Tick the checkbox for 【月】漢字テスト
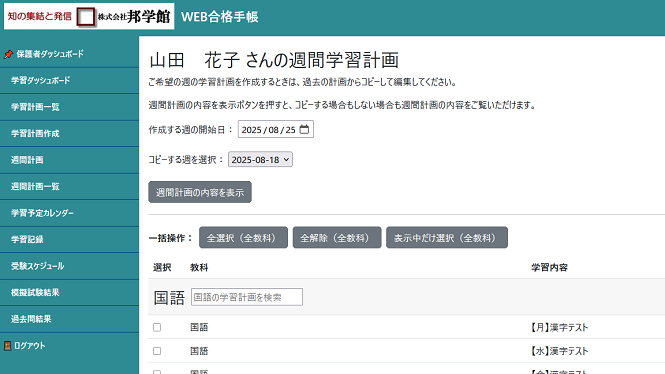Image resolution: width=665 pixels, height=374 pixels. 157,327
